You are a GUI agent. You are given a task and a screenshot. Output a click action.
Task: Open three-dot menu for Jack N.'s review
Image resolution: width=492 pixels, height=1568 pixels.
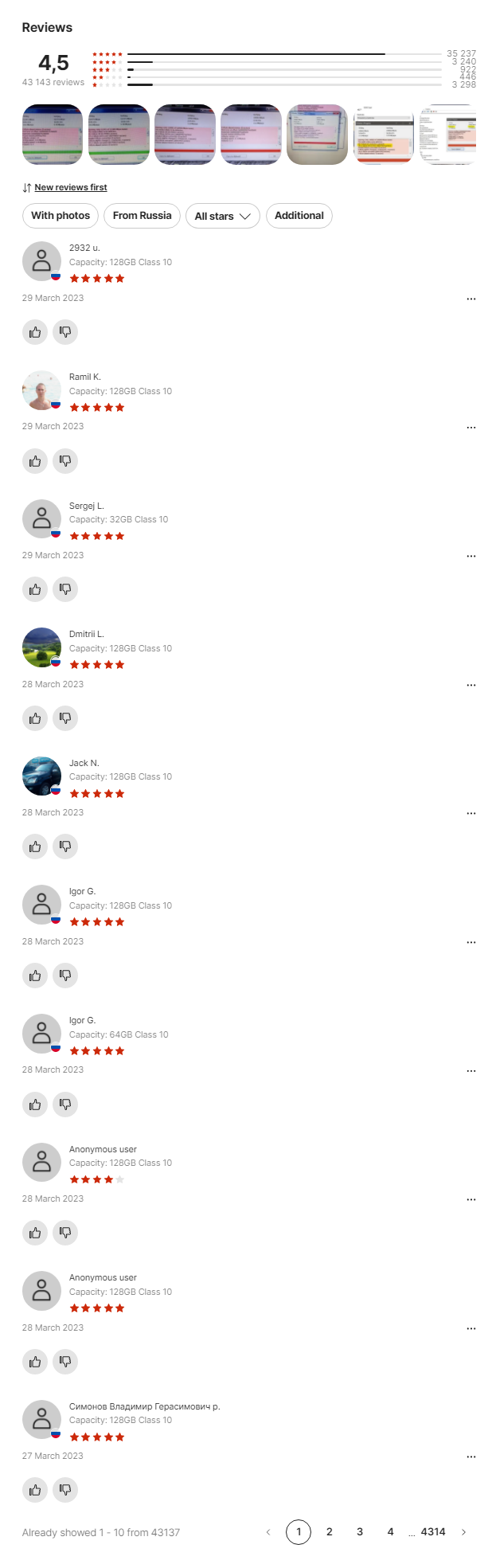click(471, 813)
